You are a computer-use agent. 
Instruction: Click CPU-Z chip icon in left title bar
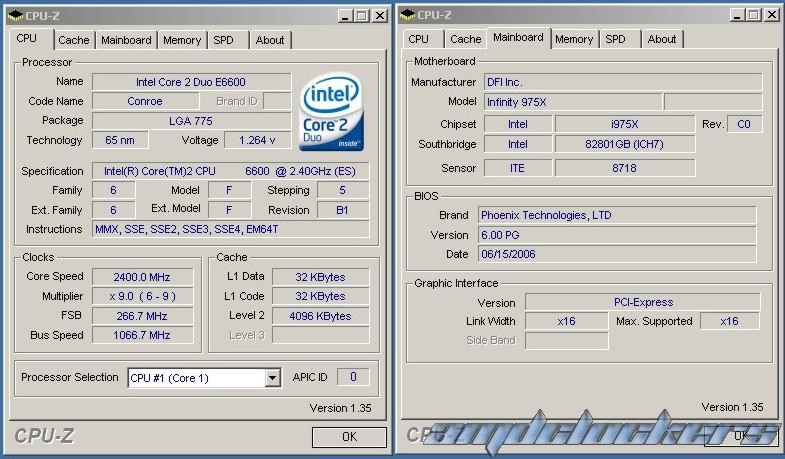click(x=16, y=15)
